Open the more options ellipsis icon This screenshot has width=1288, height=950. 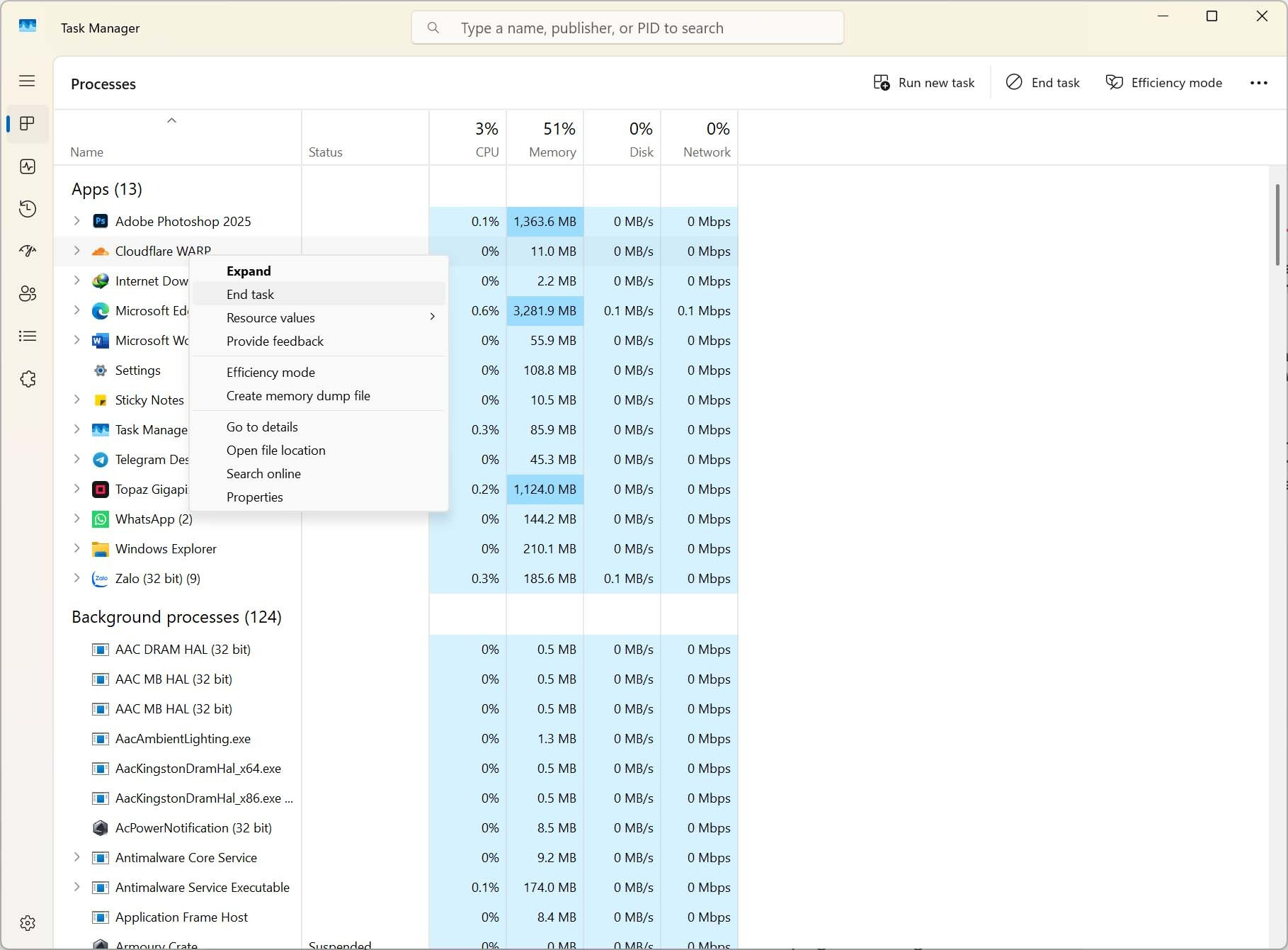coord(1258,83)
